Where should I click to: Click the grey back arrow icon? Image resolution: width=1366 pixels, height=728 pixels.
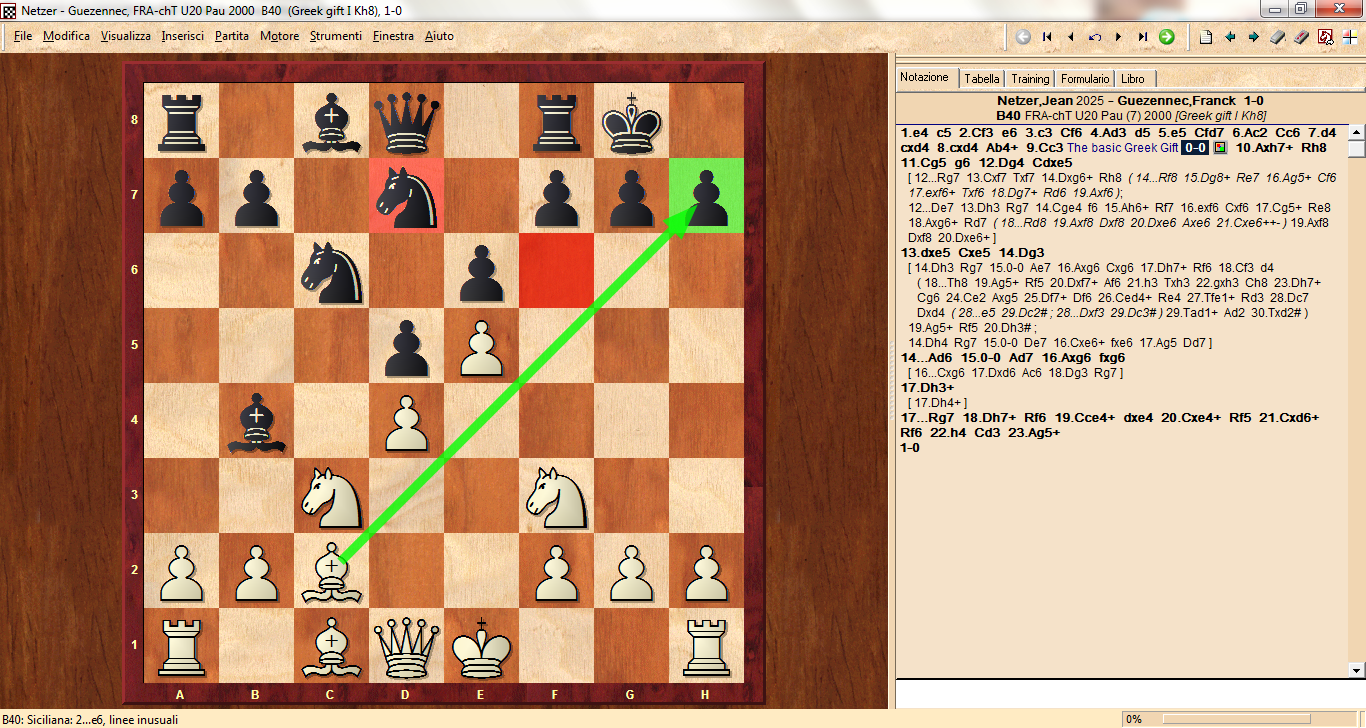[x=1023, y=37]
